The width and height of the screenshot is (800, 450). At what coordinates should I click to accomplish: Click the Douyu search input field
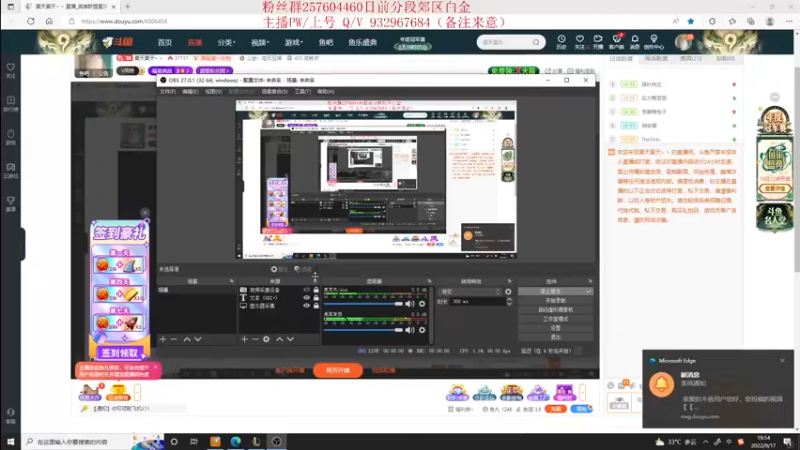[505, 42]
